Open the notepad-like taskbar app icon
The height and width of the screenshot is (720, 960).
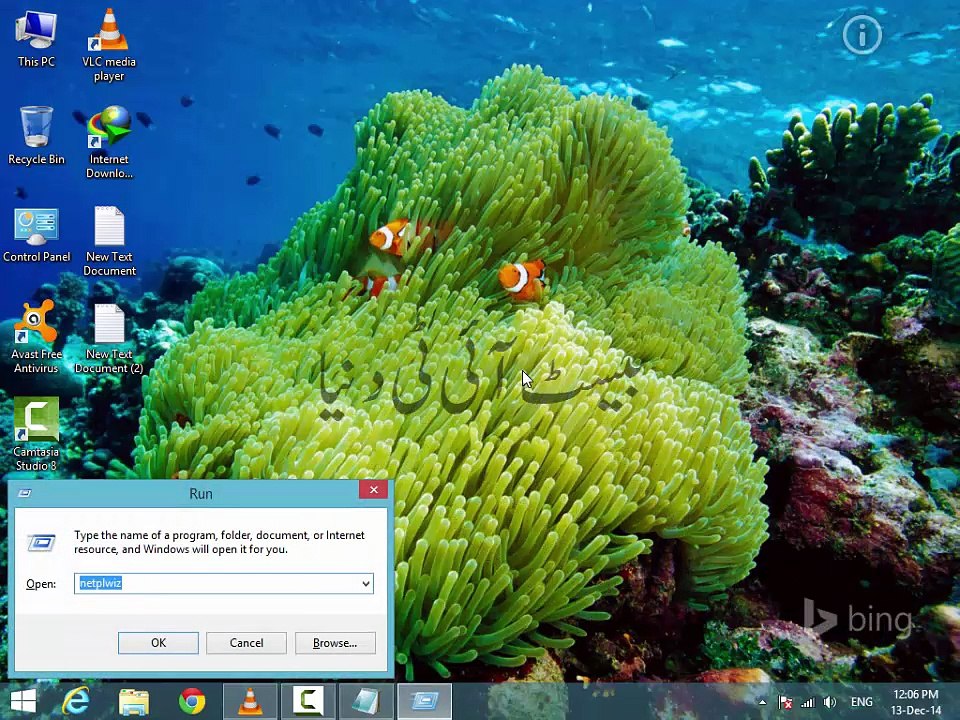366,702
